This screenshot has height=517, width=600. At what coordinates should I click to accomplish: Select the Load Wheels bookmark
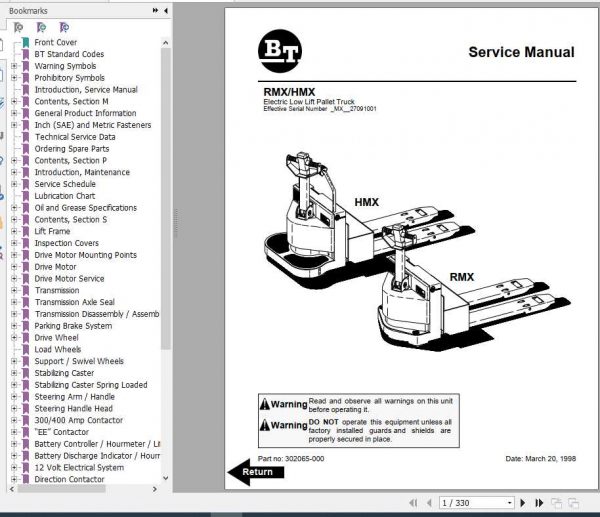[58, 349]
